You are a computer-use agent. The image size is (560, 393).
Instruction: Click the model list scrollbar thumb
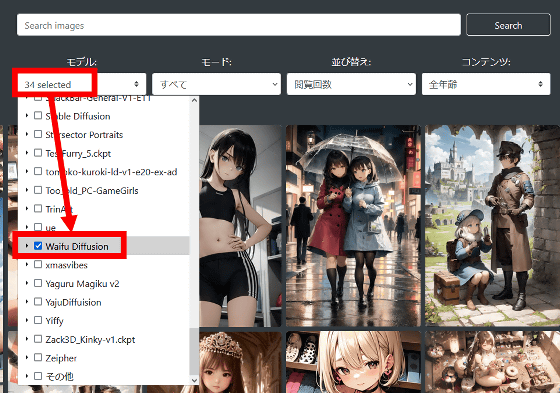tap(194, 351)
